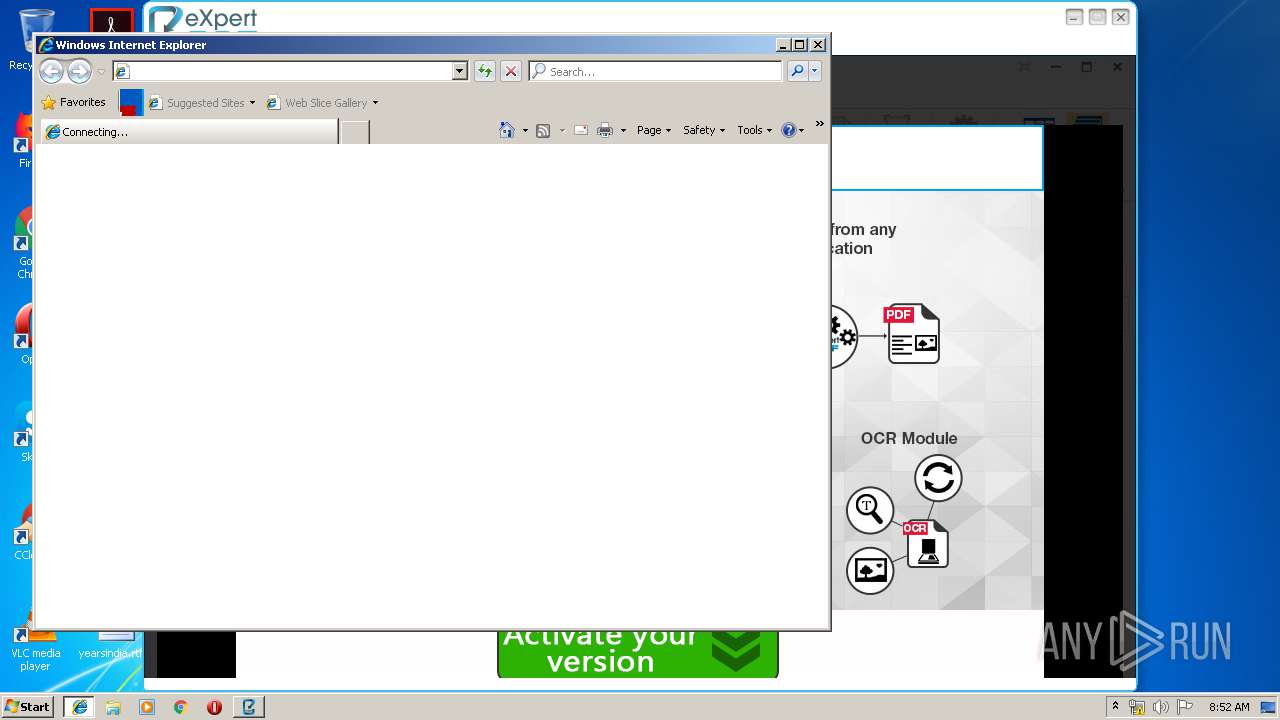Open the IE Help icon menu
1280x720 pixels.
pyautogui.click(x=793, y=130)
